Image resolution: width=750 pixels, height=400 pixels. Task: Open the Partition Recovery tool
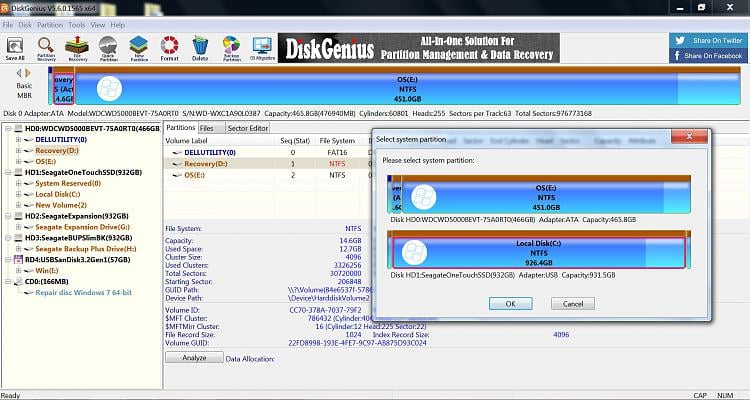pos(46,49)
